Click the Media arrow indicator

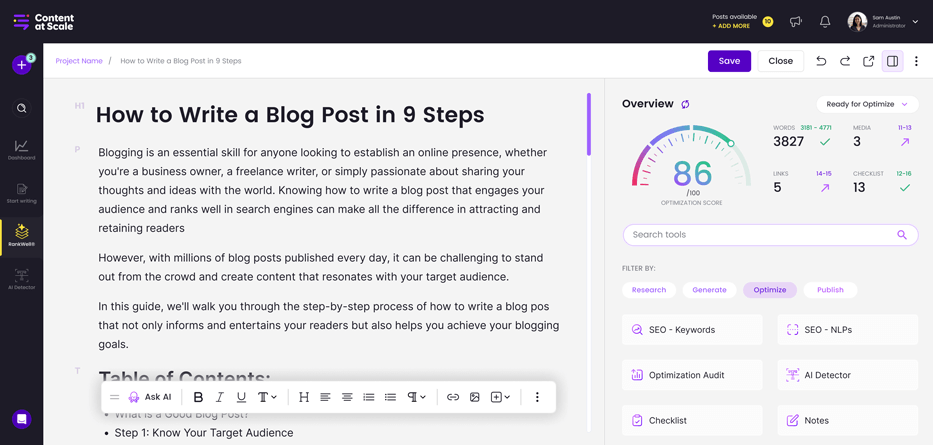click(905, 142)
